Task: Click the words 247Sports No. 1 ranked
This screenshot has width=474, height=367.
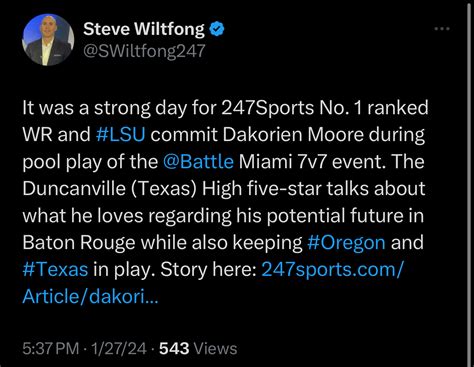Action: (325, 108)
